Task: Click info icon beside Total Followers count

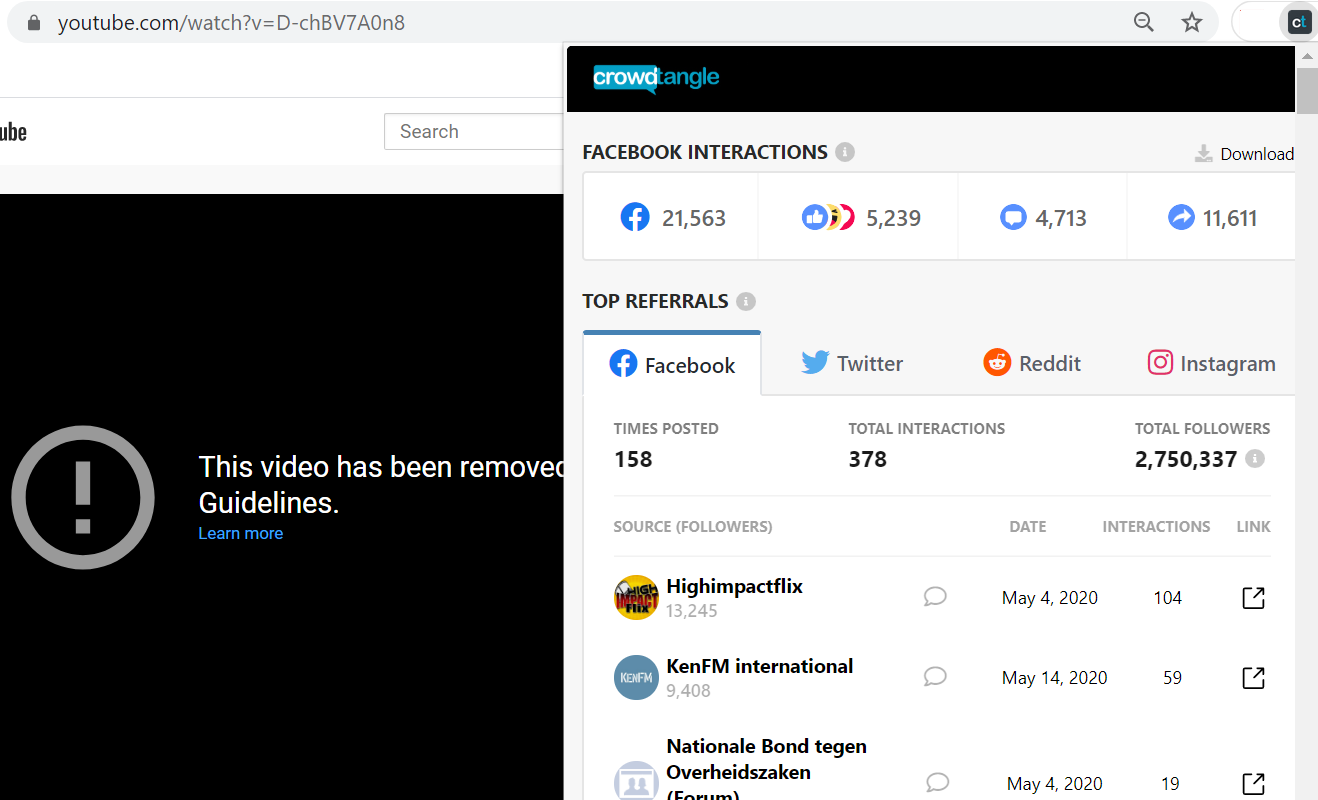Action: 1255,459
